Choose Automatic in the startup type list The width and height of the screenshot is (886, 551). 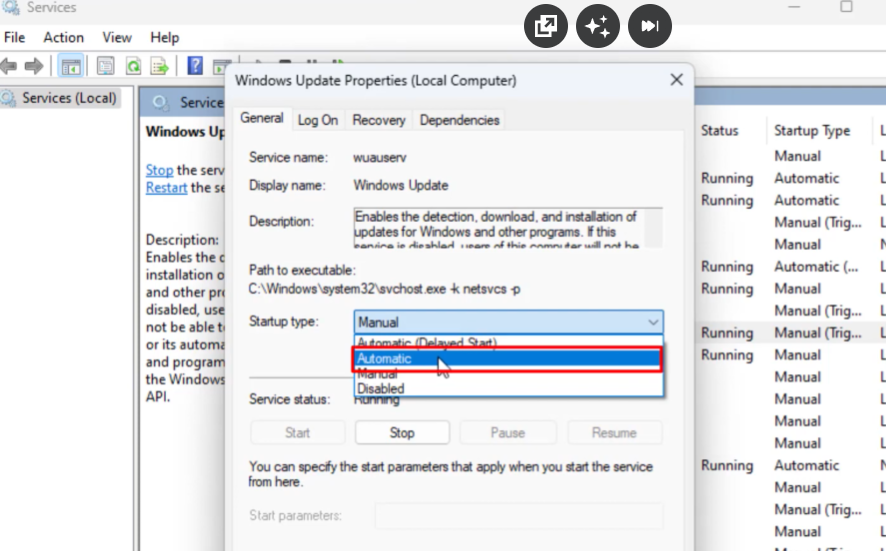[507, 359]
